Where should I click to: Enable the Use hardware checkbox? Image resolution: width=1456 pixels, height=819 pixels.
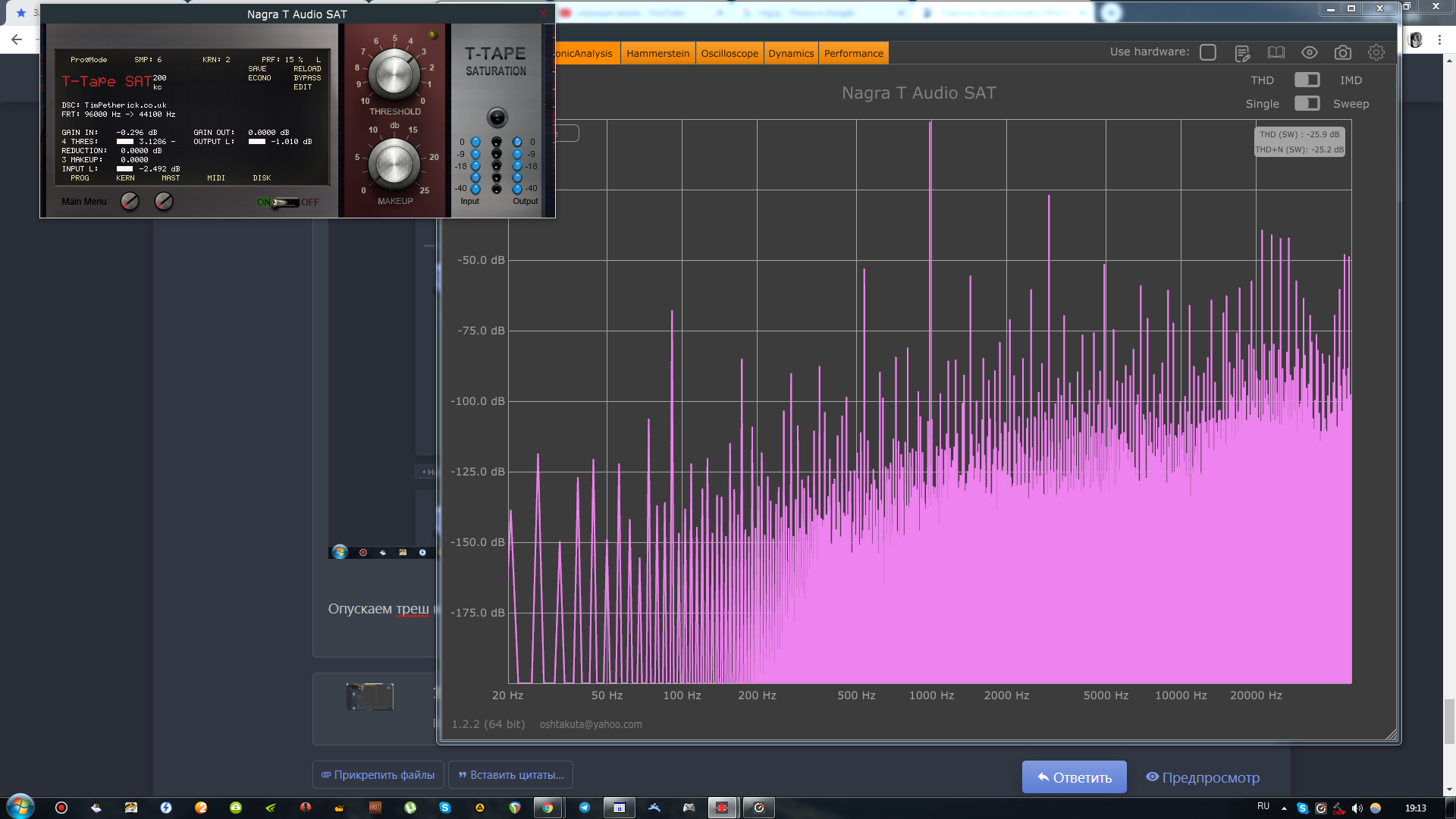[x=1208, y=52]
